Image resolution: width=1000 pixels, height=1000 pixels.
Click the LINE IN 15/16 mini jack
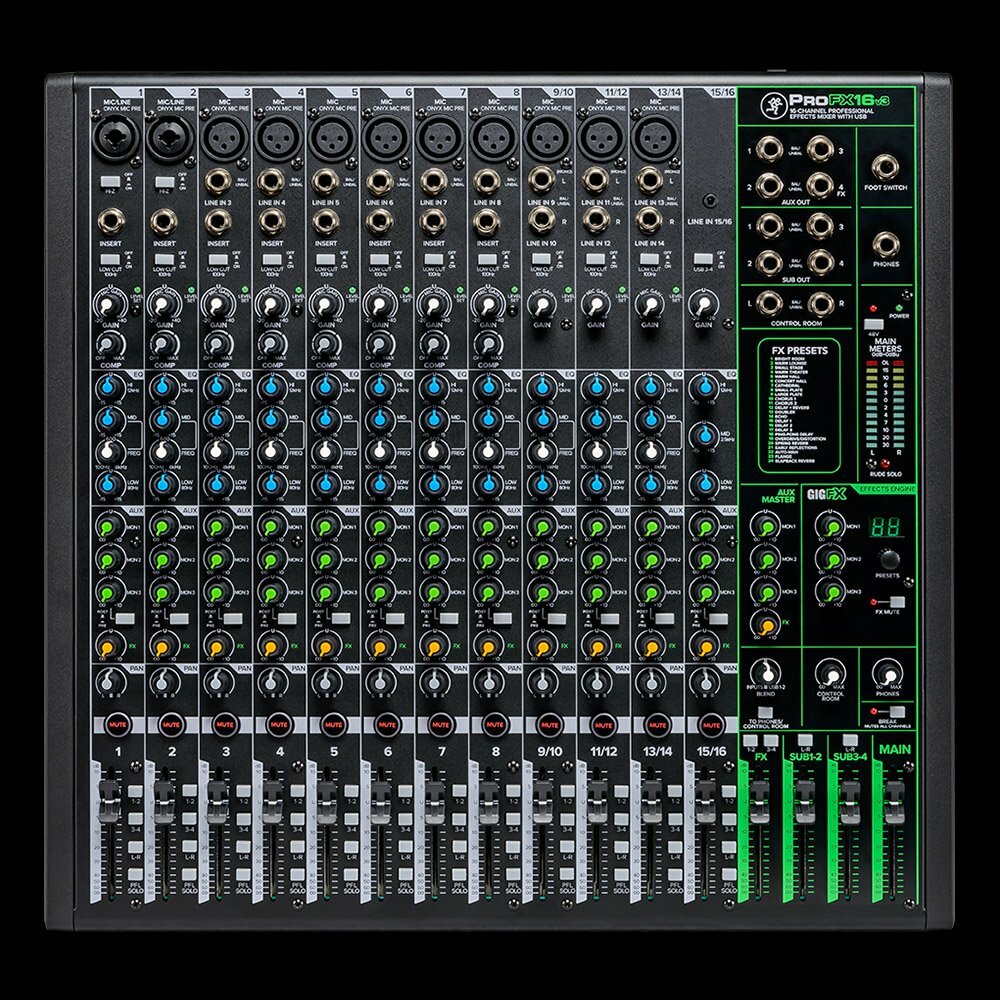[x=709, y=202]
